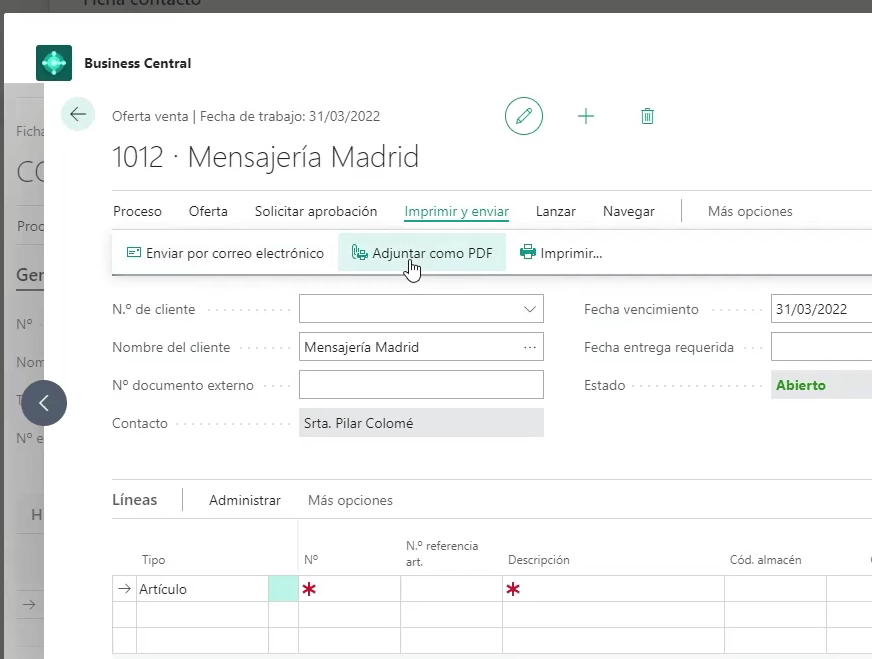
Task: Click the Imprimir printer button
Action: point(561,253)
